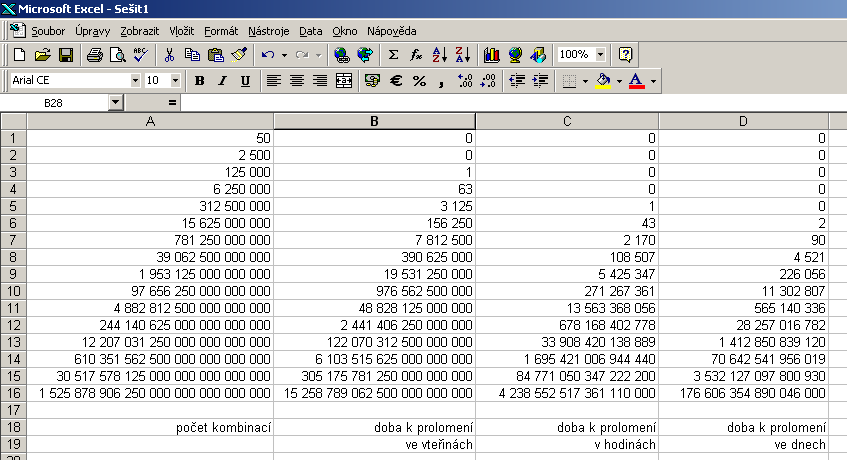Open the Vložit menu

182,31
